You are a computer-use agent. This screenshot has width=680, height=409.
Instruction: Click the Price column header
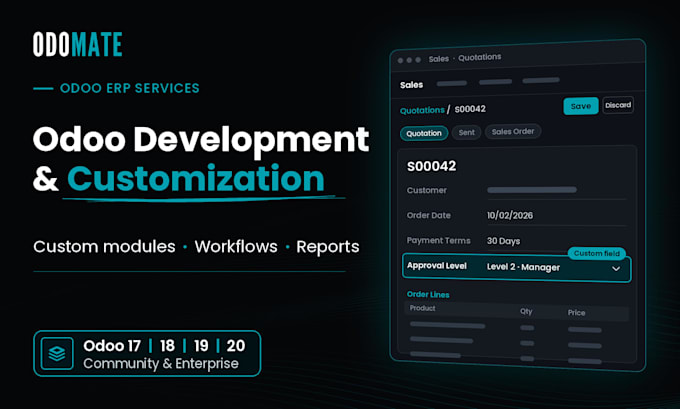pos(576,313)
